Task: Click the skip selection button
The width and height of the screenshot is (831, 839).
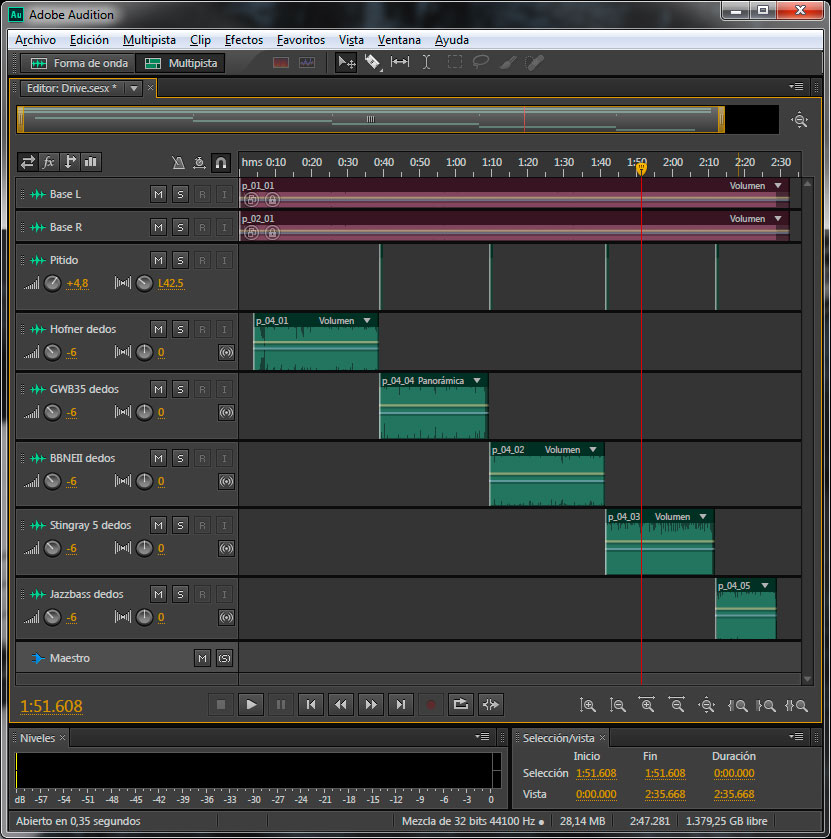Action: tap(490, 705)
